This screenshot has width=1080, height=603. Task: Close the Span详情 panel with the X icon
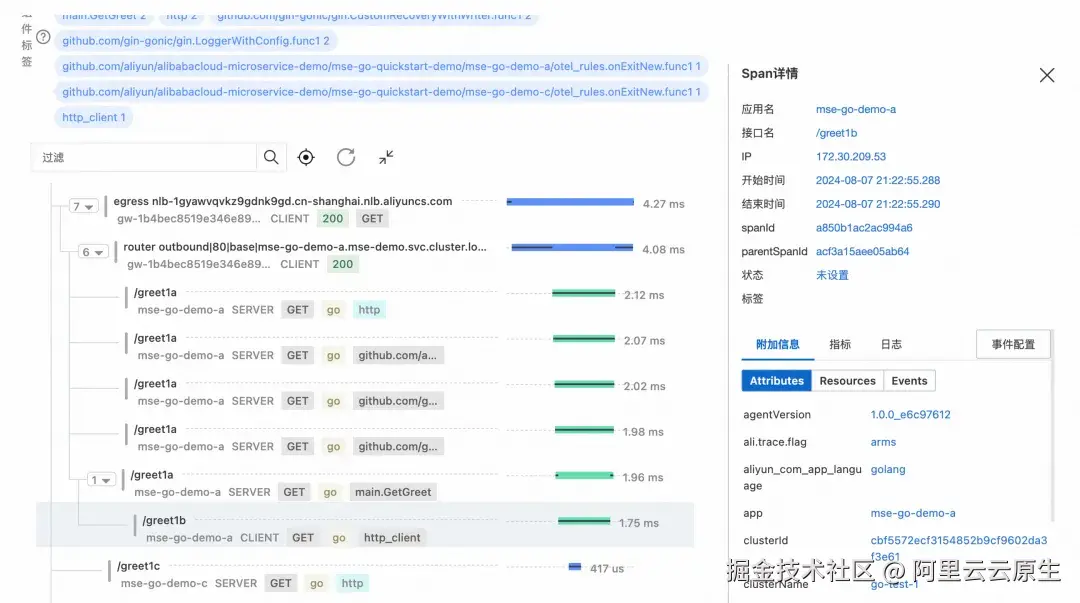point(1047,74)
